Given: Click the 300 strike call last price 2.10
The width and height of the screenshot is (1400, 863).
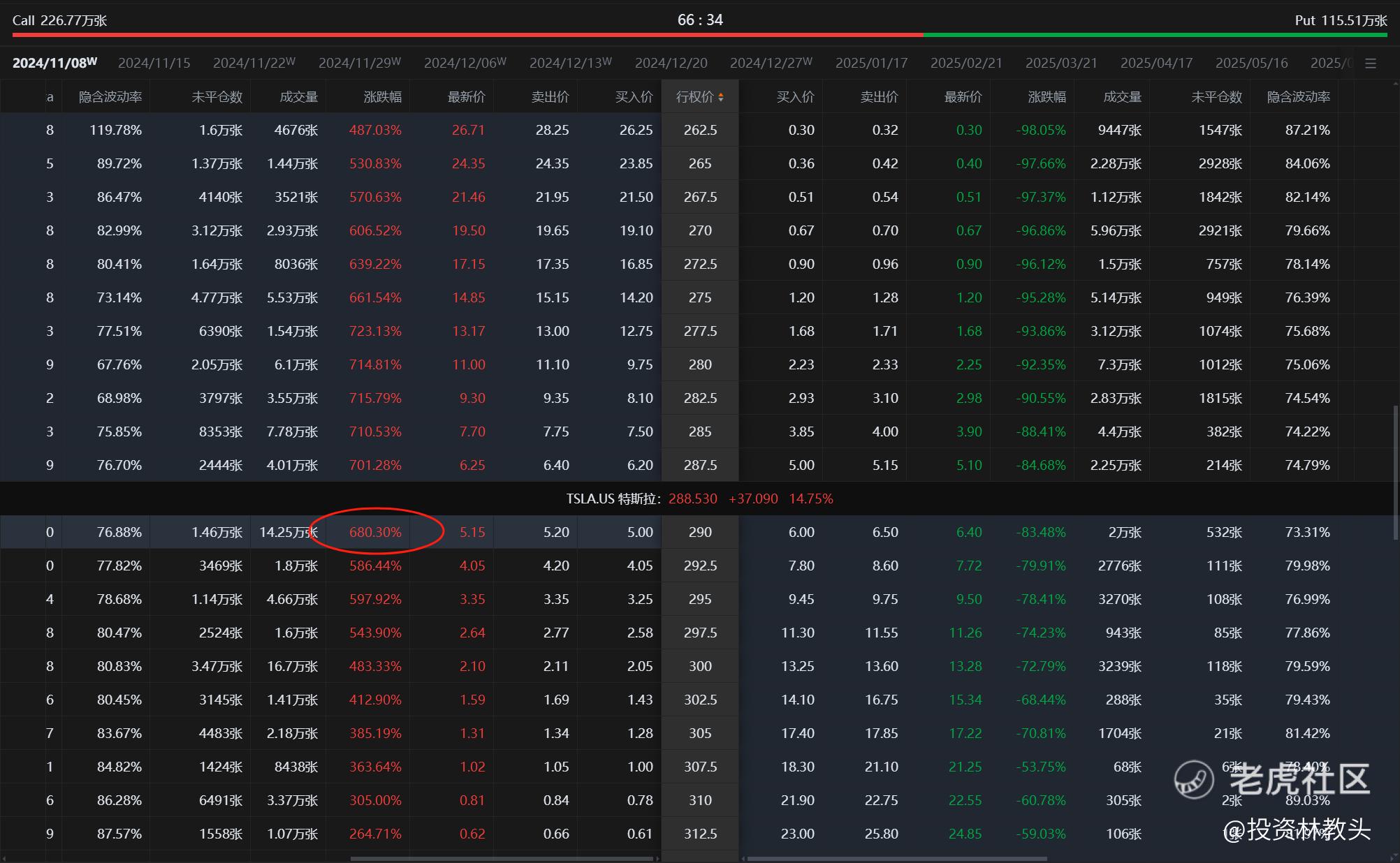Looking at the screenshot, I should [472, 666].
